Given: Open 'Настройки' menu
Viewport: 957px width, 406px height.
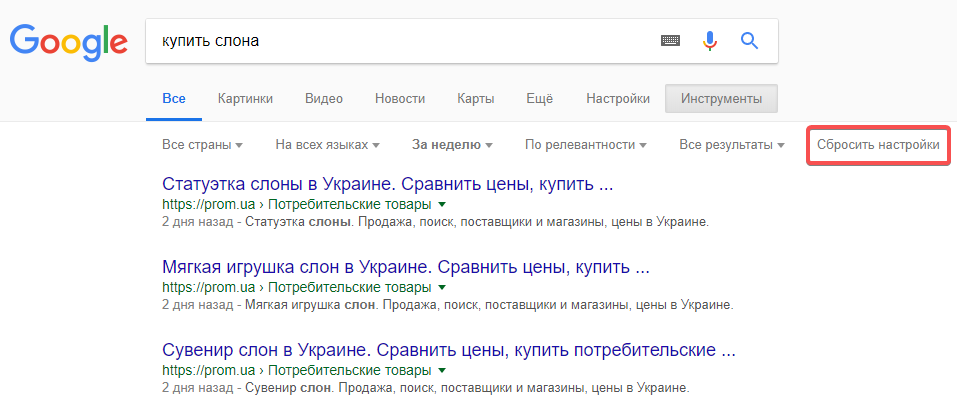Looking at the screenshot, I should coord(618,99).
